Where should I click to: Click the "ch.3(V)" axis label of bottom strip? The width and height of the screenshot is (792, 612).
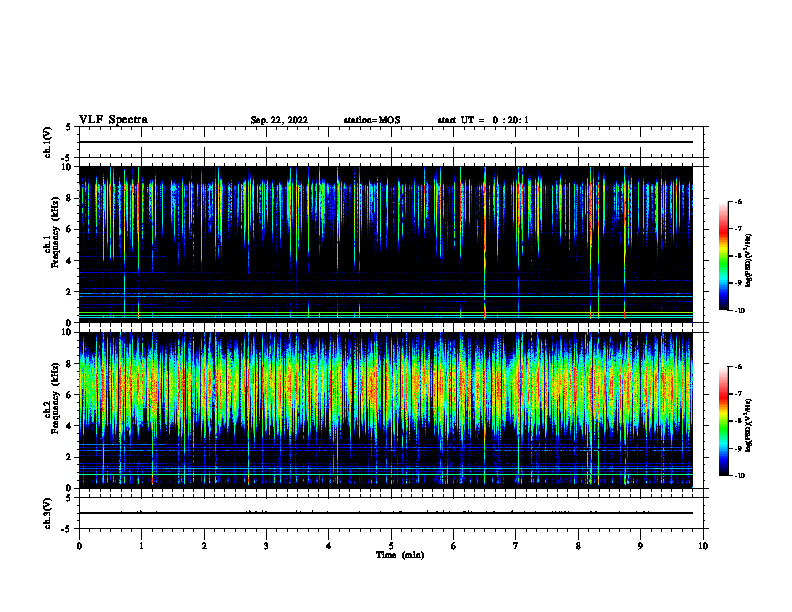tap(47, 514)
